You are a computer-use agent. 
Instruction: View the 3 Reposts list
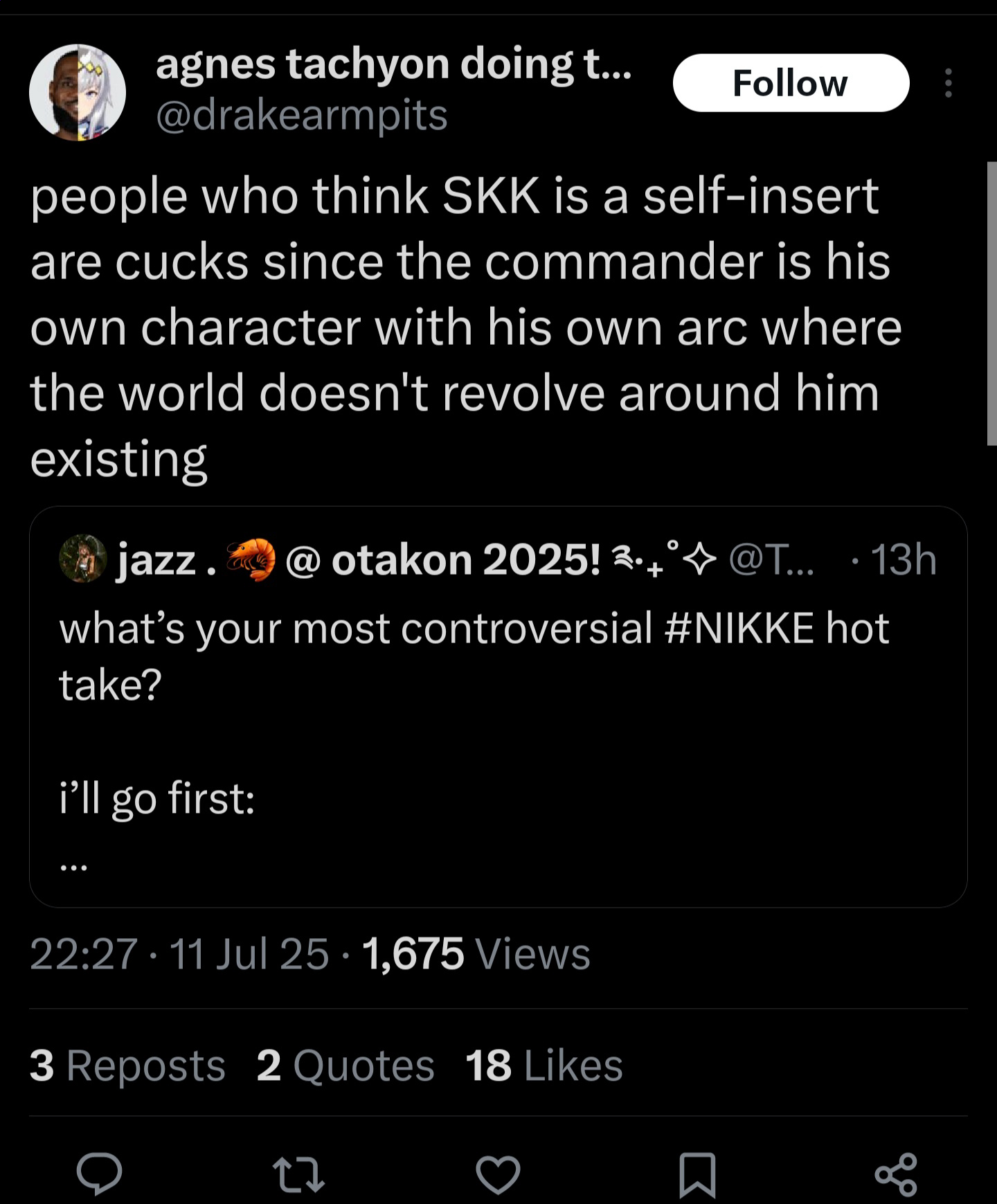(x=127, y=1065)
